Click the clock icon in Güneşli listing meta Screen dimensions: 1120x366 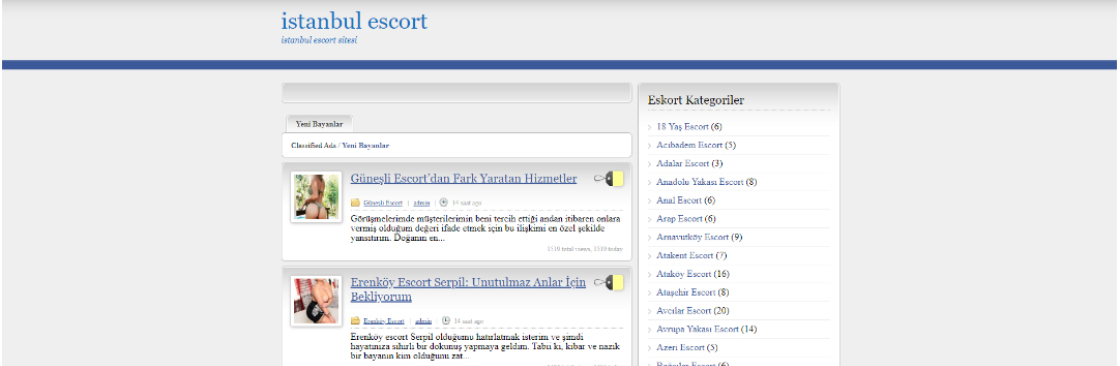(x=444, y=202)
